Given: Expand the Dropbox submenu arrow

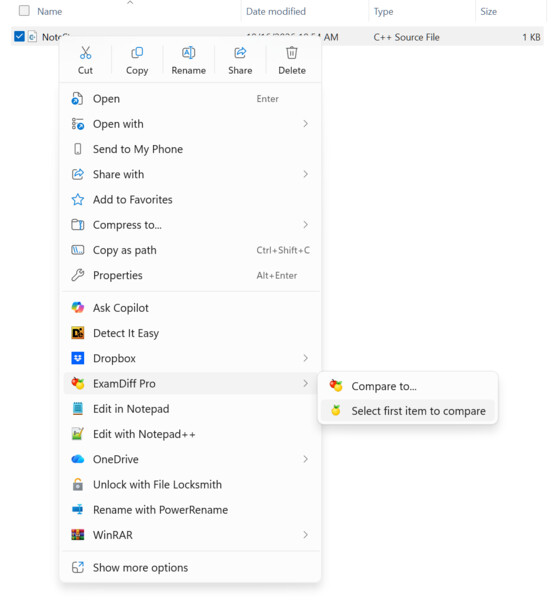Looking at the screenshot, I should click(306, 358).
